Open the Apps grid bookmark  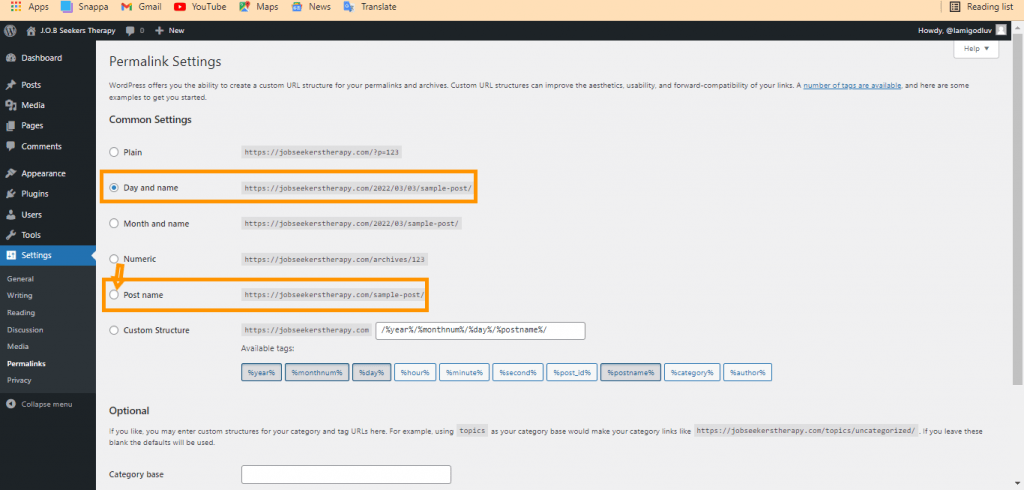(x=30, y=7)
